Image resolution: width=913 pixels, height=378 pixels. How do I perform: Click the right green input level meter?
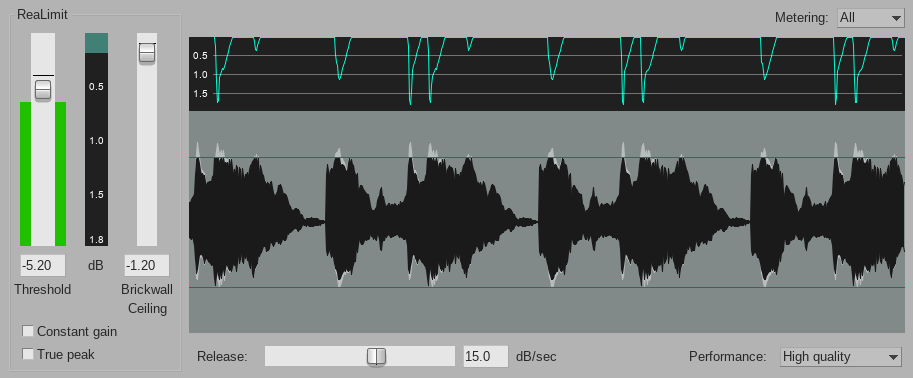point(60,174)
